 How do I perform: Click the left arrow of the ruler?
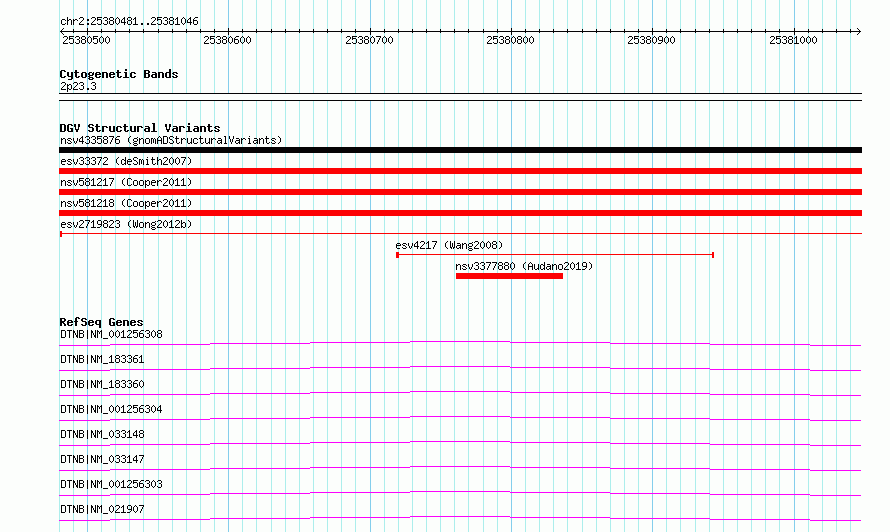point(62,32)
